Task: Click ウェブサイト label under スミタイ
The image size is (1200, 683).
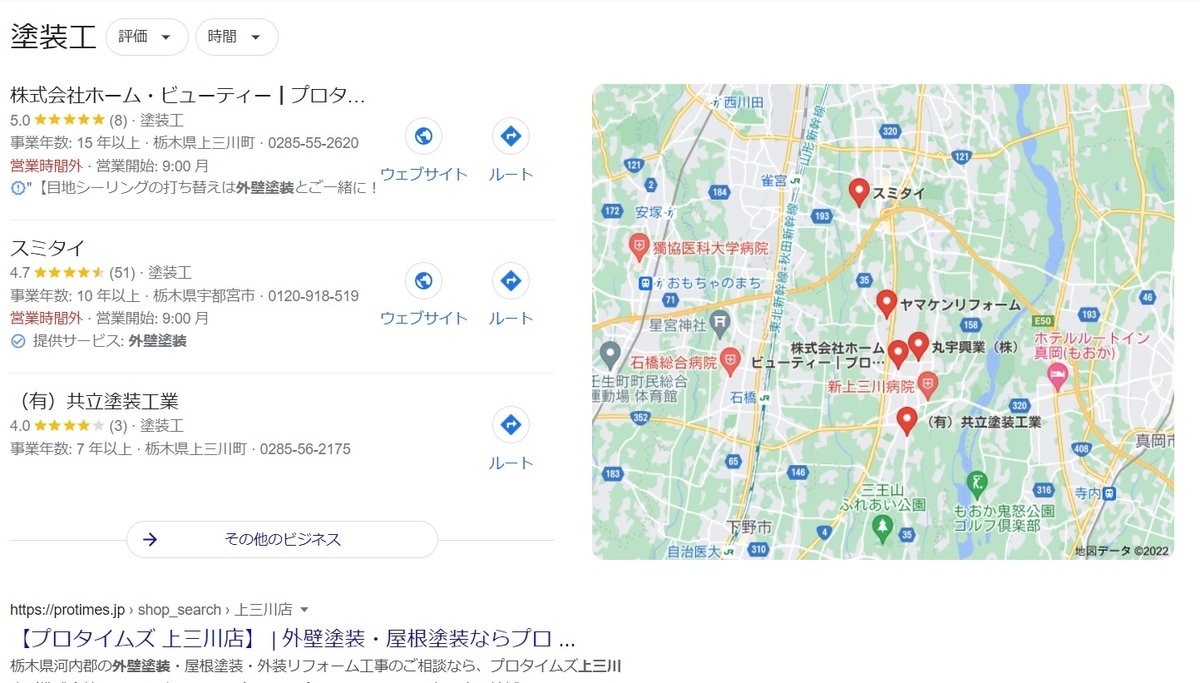Action: tap(424, 318)
